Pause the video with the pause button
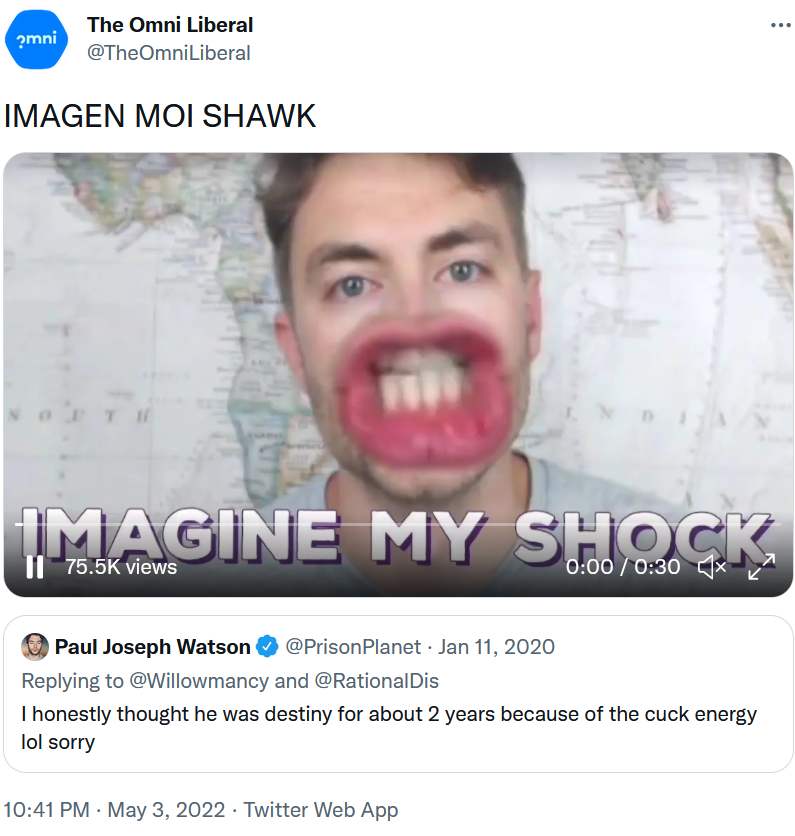Screen dimensions: 795x836 point(35,567)
